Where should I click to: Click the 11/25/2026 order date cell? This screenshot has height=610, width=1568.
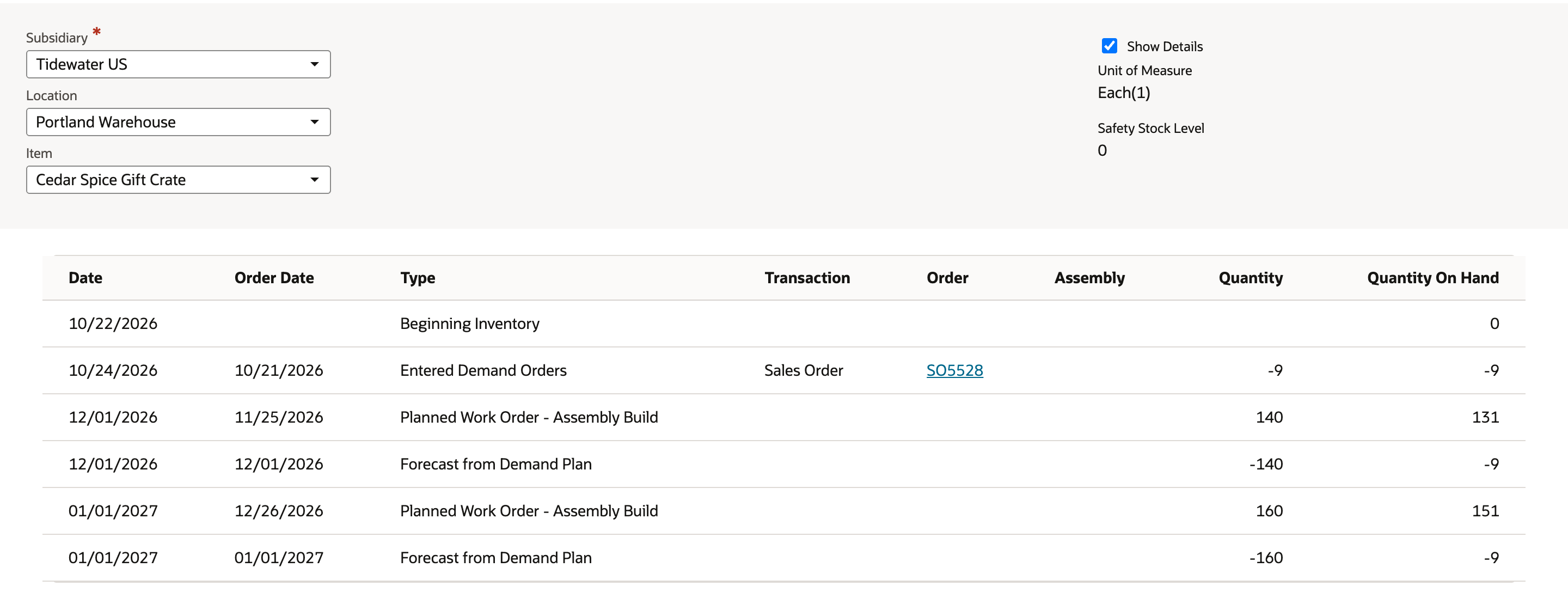tap(279, 417)
